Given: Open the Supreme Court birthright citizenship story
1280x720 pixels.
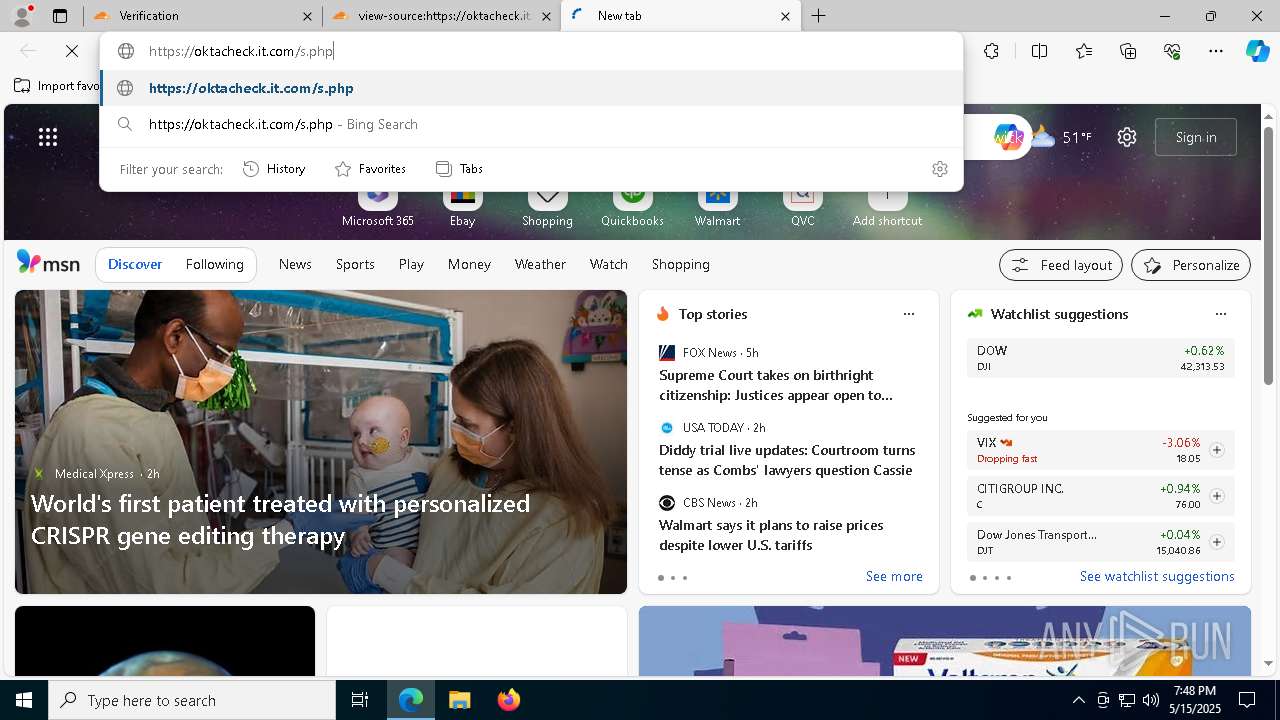Looking at the screenshot, I should 776,385.
